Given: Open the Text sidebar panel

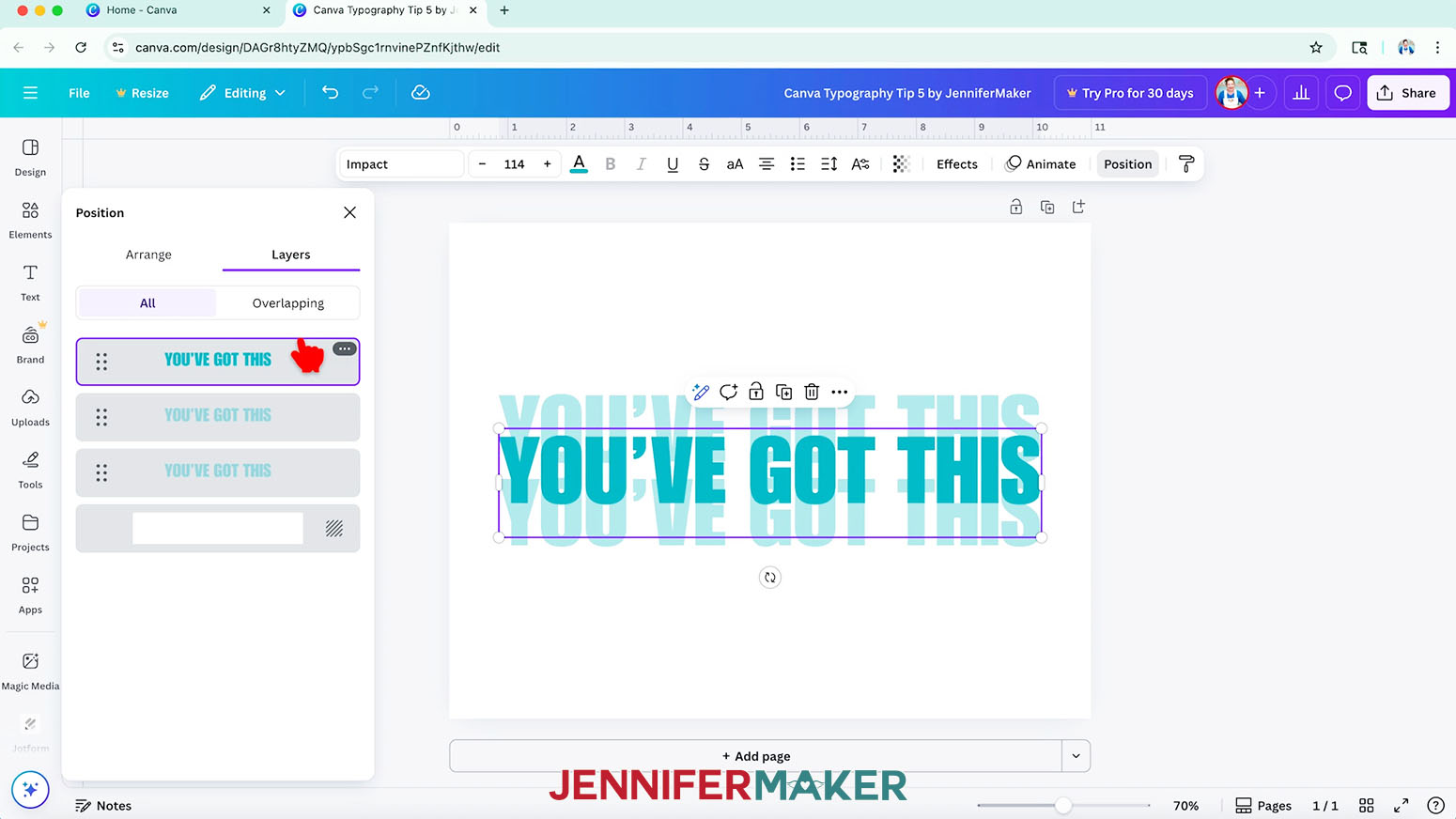Looking at the screenshot, I should (x=30, y=283).
